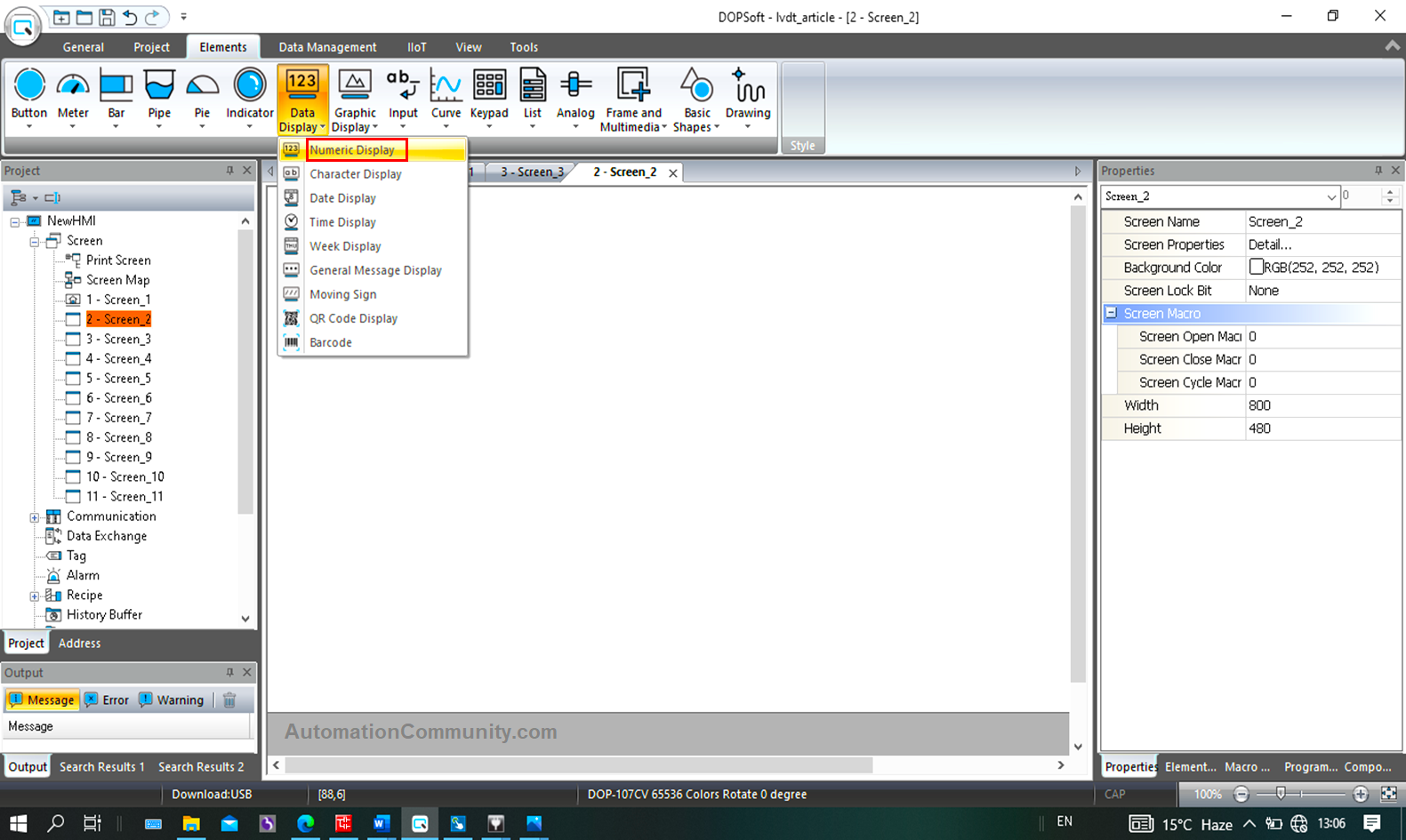This screenshot has width=1406, height=840.
Task: Click the fit-to-screen icon in status bar
Action: [x=1388, y=794]
